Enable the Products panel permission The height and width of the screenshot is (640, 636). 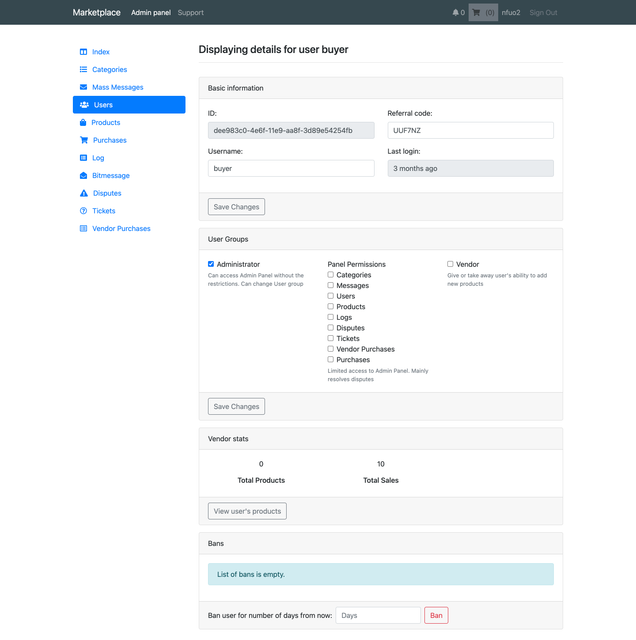(x=330, y=307)
